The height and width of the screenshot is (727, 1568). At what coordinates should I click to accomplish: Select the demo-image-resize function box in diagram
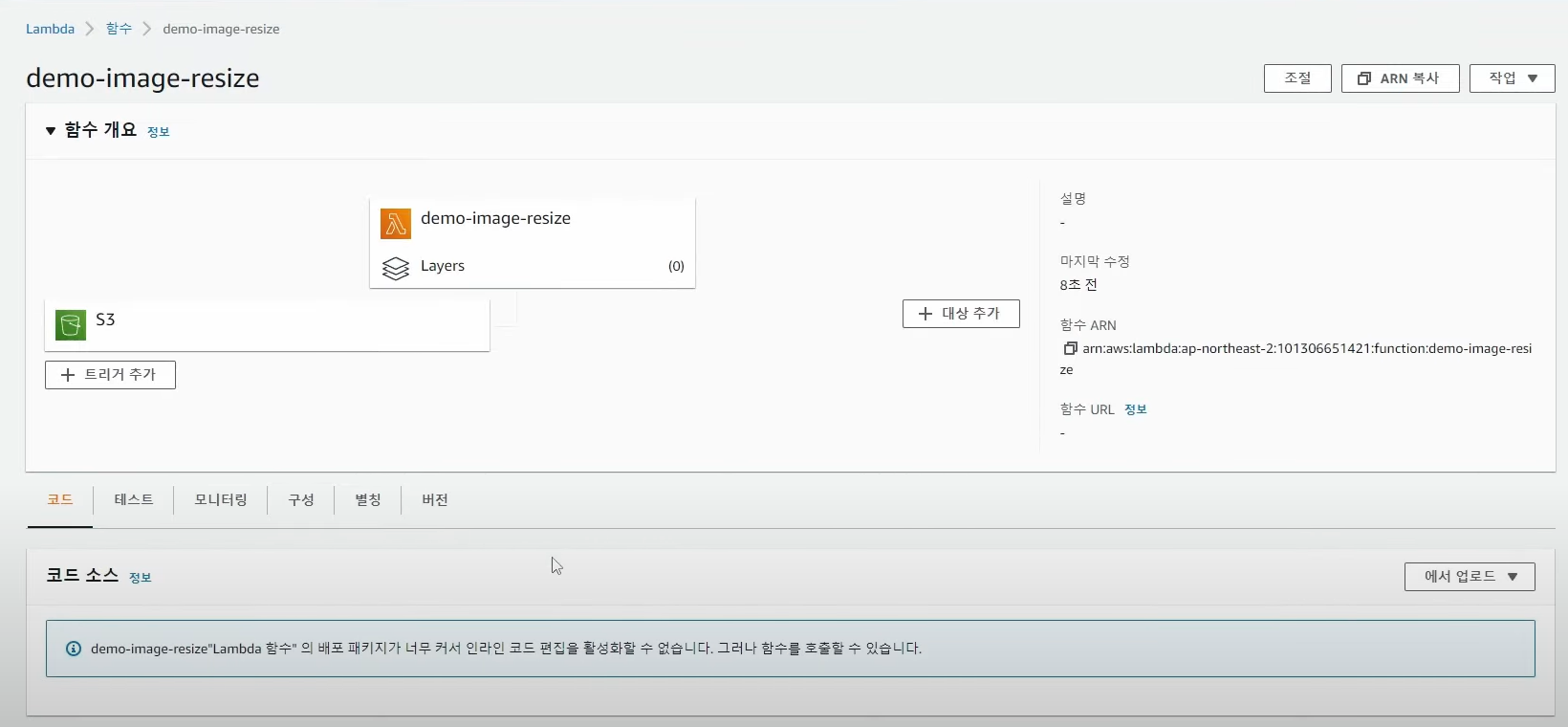533,243
